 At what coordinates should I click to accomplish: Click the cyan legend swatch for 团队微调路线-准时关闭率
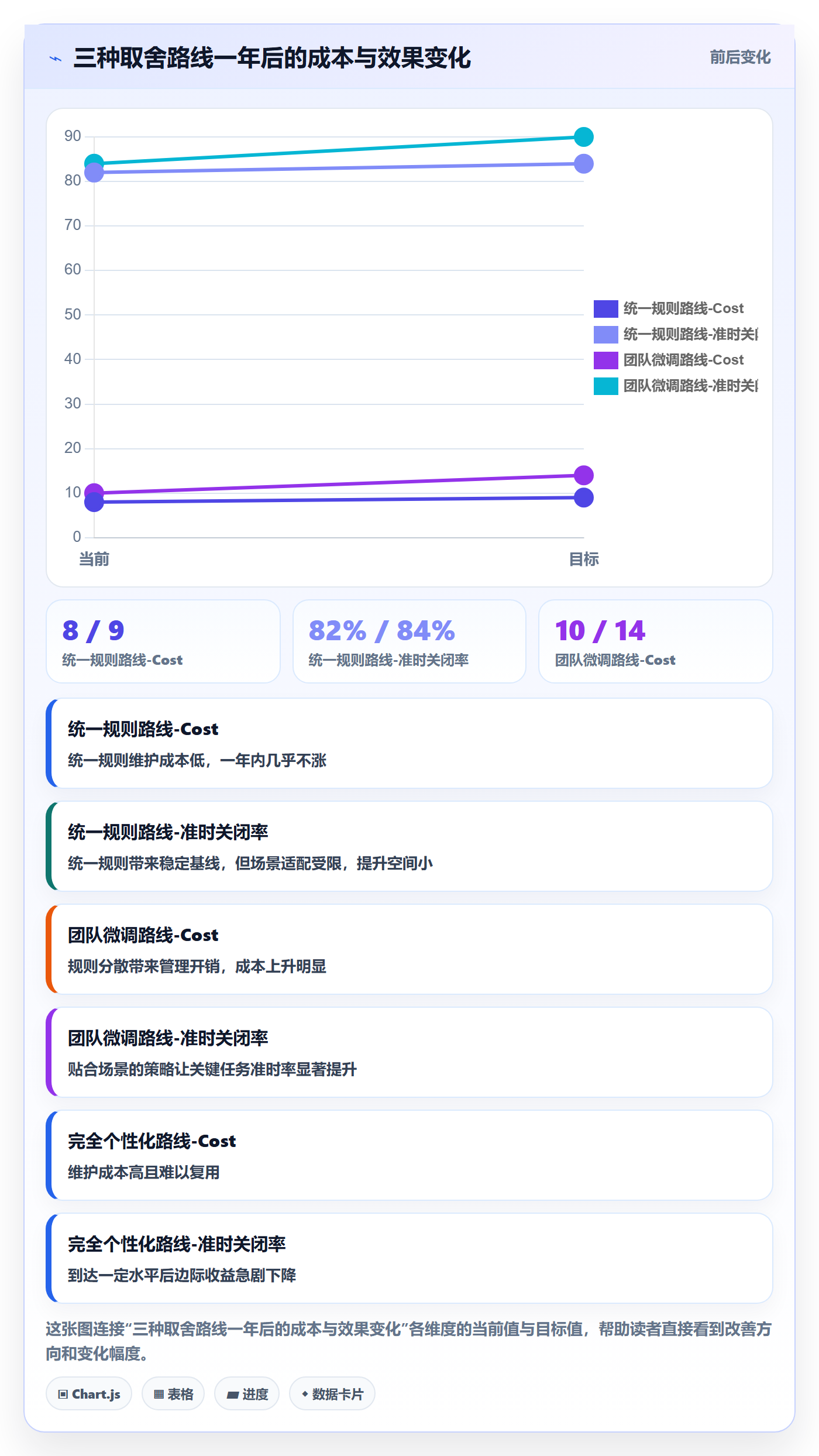tap(605, 386)
